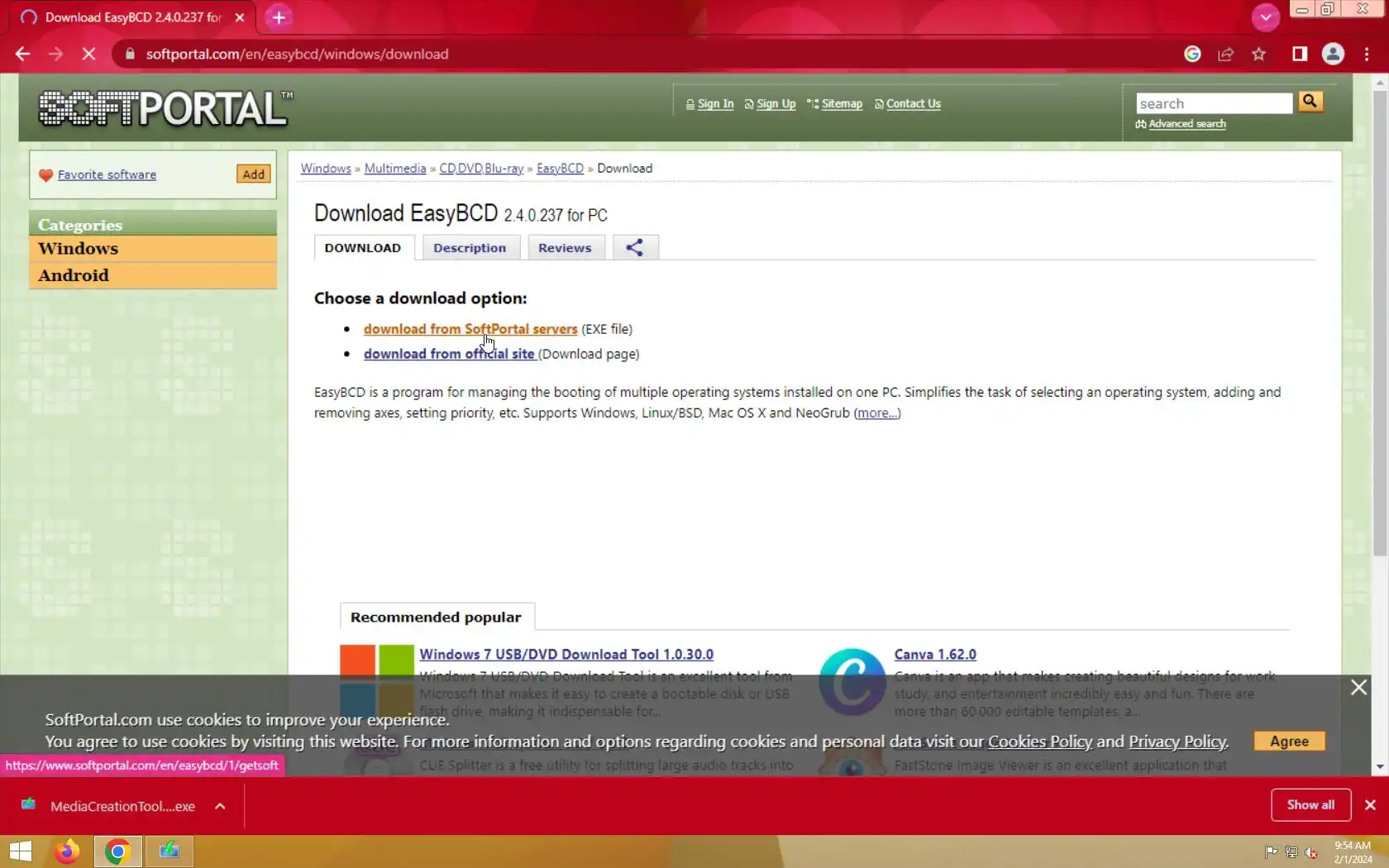Download from official site
The width and height of the screenshot is (1389, 868).
click(x=449, y=354)
